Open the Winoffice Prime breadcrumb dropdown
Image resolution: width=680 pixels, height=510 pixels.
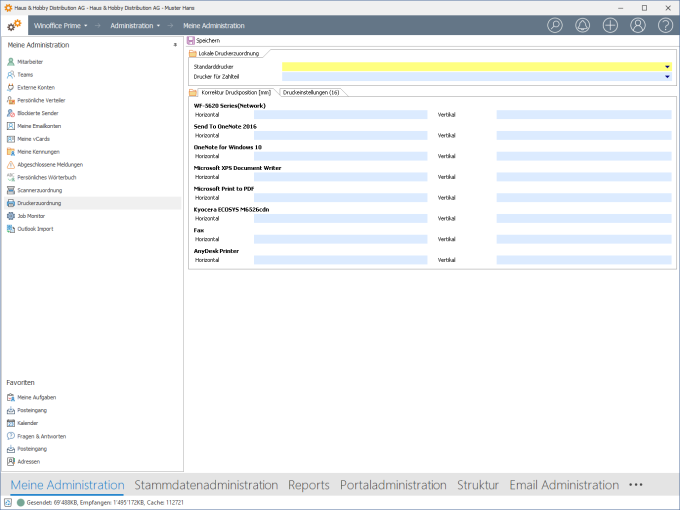click(x=85, y=26)
